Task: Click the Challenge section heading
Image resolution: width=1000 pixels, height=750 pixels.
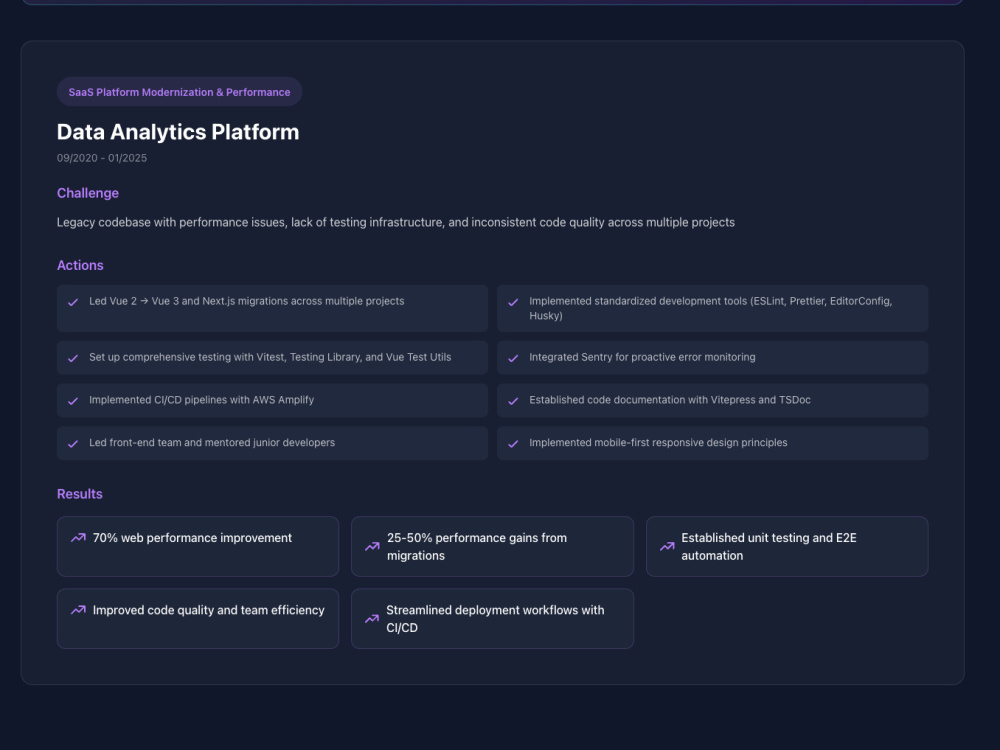Action: coord(88,193)
